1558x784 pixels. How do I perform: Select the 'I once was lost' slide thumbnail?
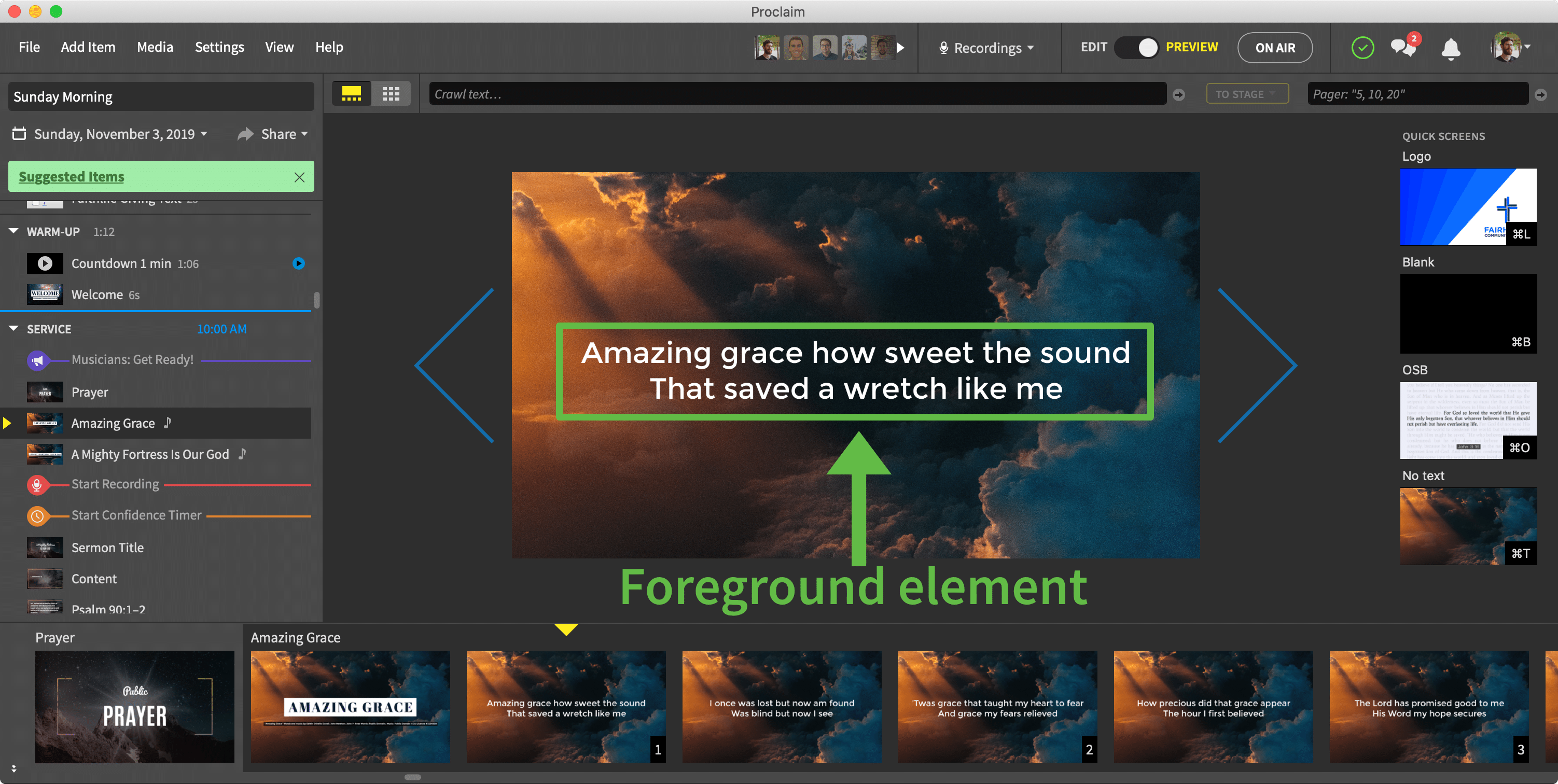782,706
